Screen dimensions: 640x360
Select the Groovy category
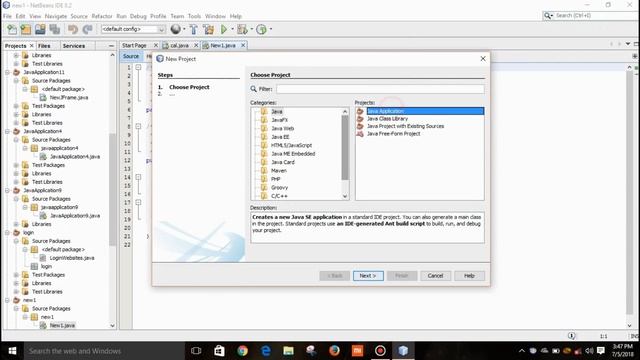(280, 188)
